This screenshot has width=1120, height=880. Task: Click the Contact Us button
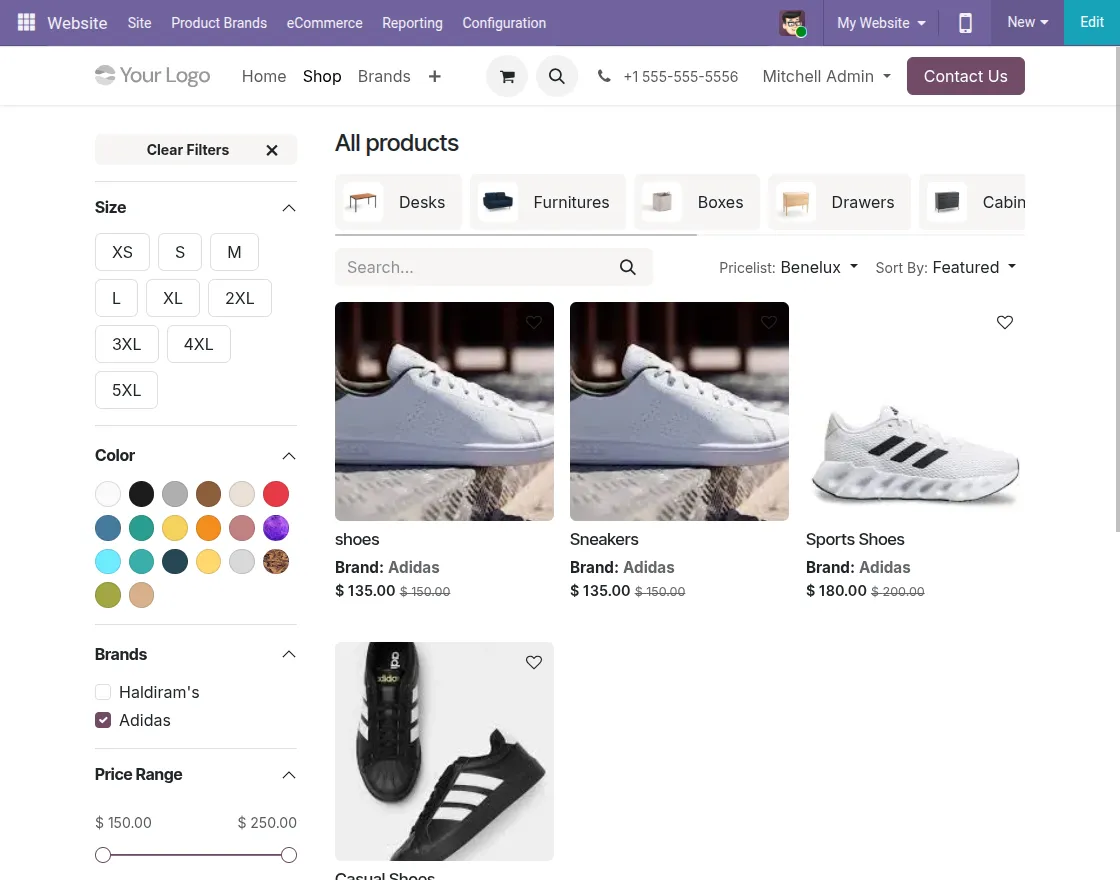pyautogui.click(x=965, y=76)
